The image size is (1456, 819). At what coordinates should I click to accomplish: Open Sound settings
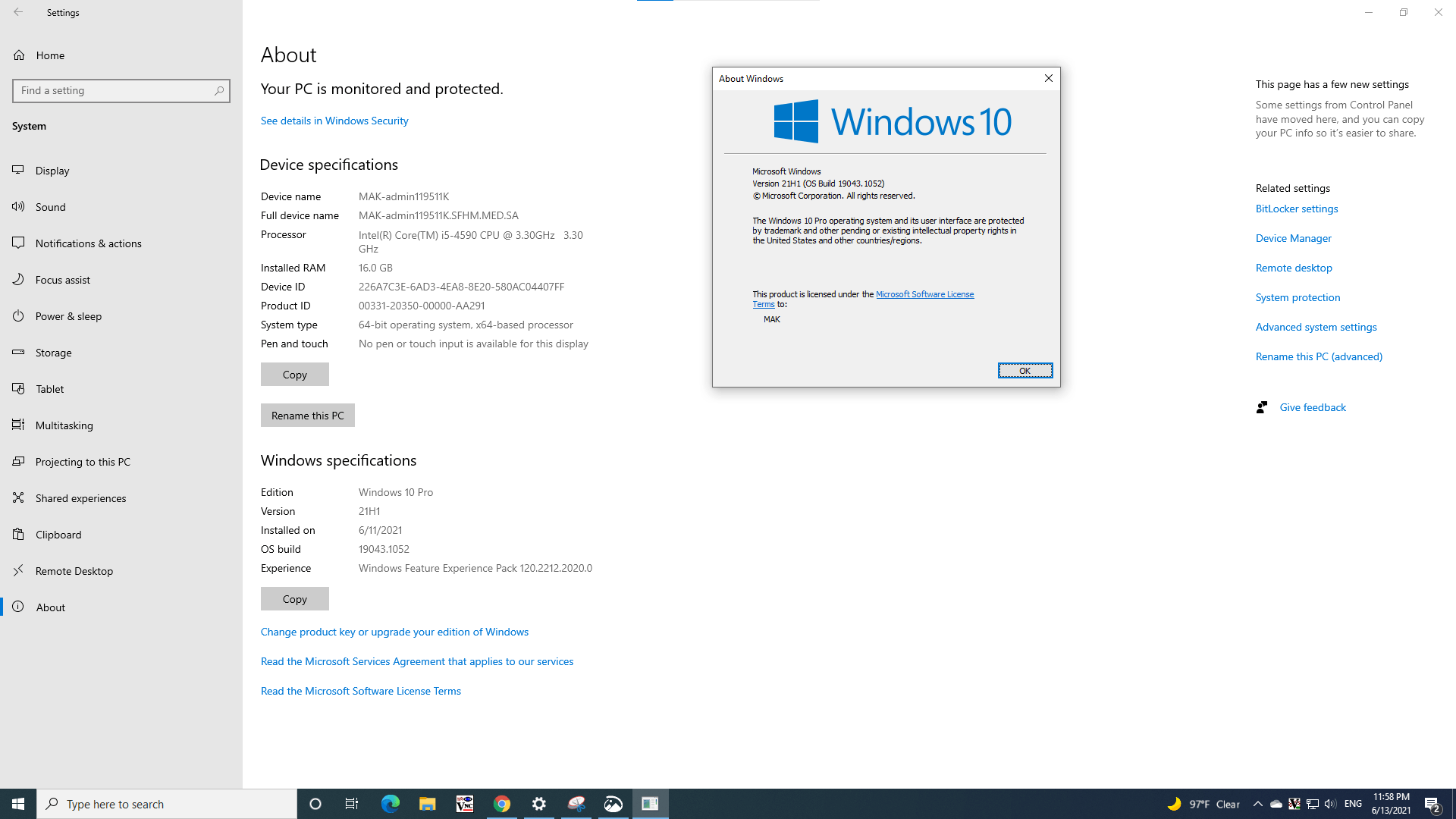click(121, 207)
